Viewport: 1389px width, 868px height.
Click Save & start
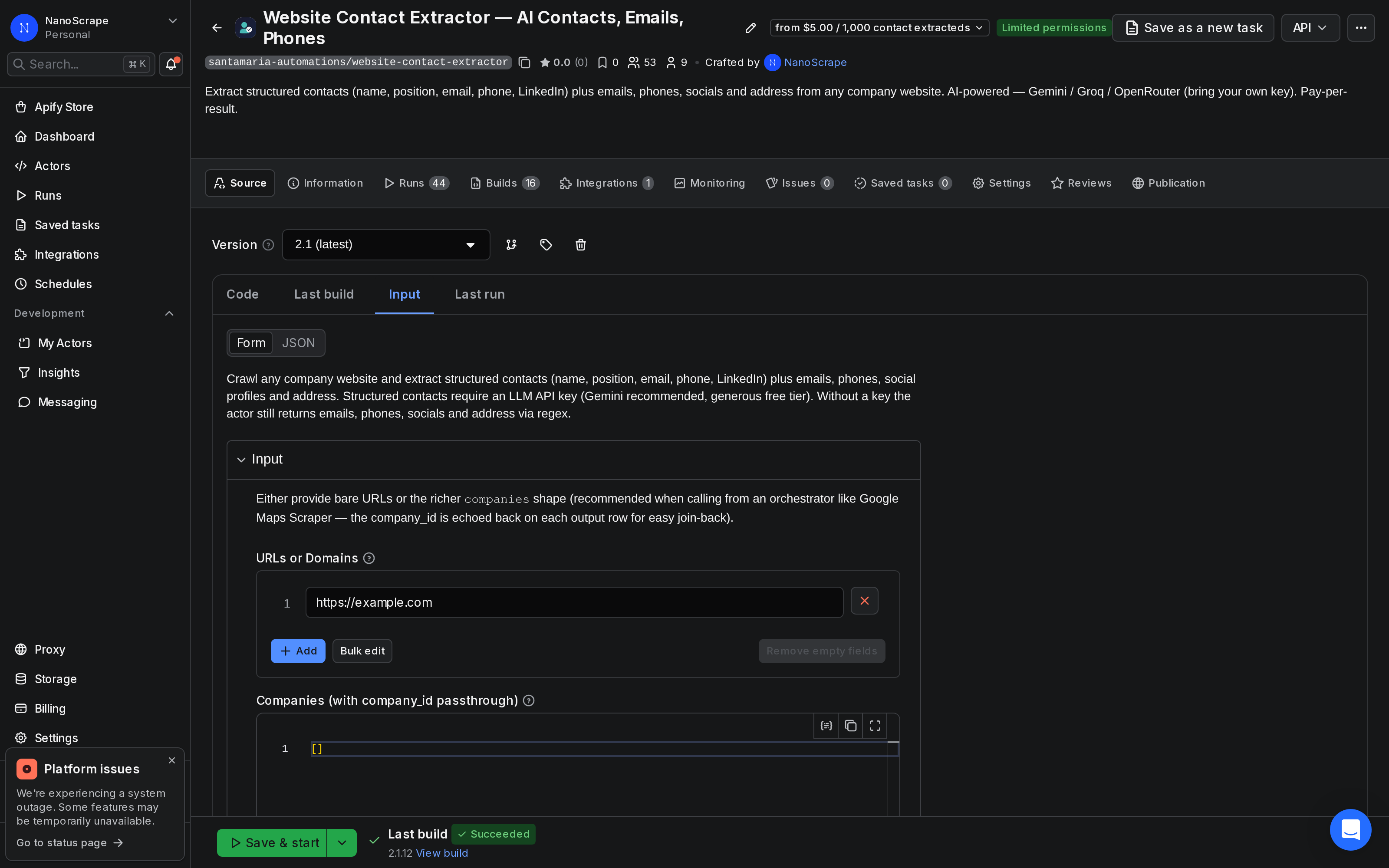[x=272, y=843]
